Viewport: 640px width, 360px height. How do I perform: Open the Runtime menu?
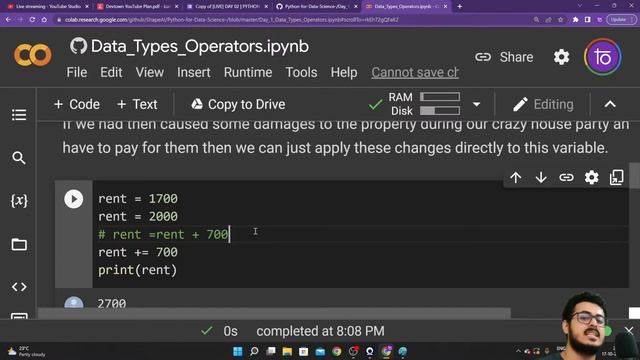point(248,72)
